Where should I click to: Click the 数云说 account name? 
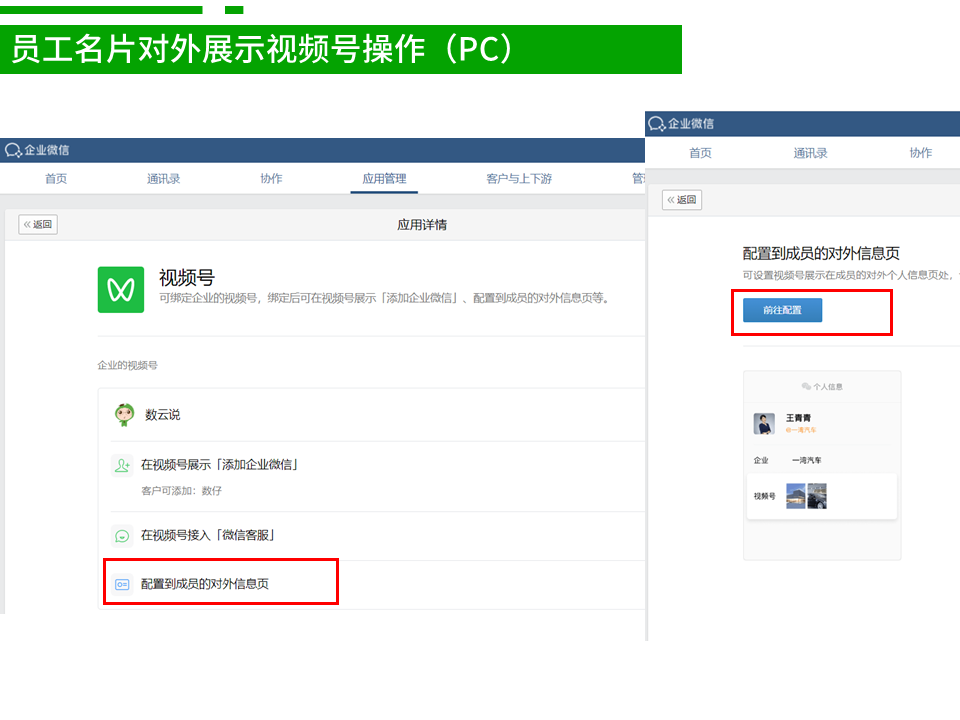[x=163, y=414]
